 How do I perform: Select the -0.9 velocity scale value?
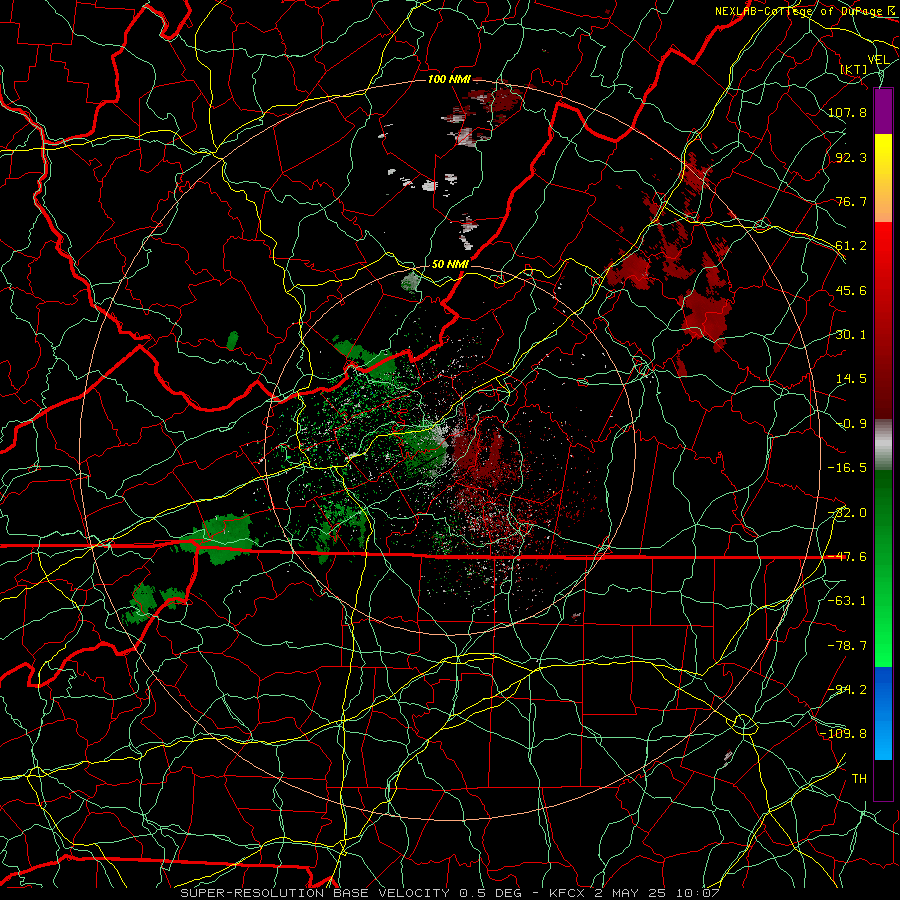click(851, 424)
